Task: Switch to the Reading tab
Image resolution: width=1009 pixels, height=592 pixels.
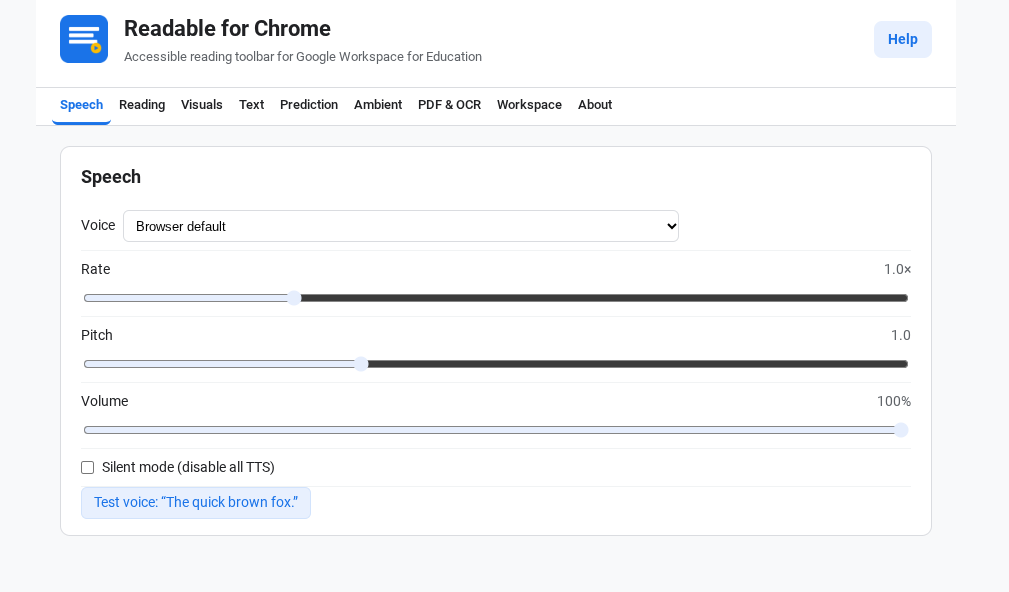Action: click(142, 105)
